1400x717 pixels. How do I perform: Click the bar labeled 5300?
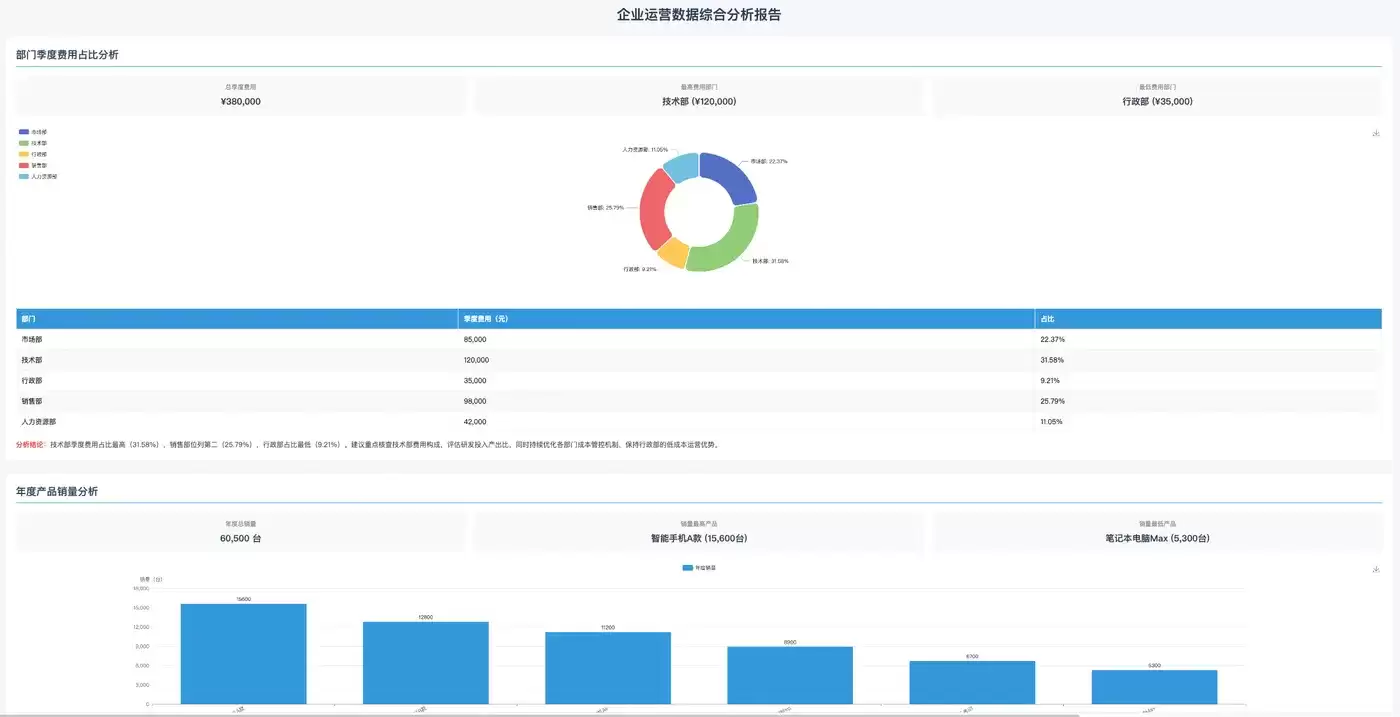[x=1154, y=687]
